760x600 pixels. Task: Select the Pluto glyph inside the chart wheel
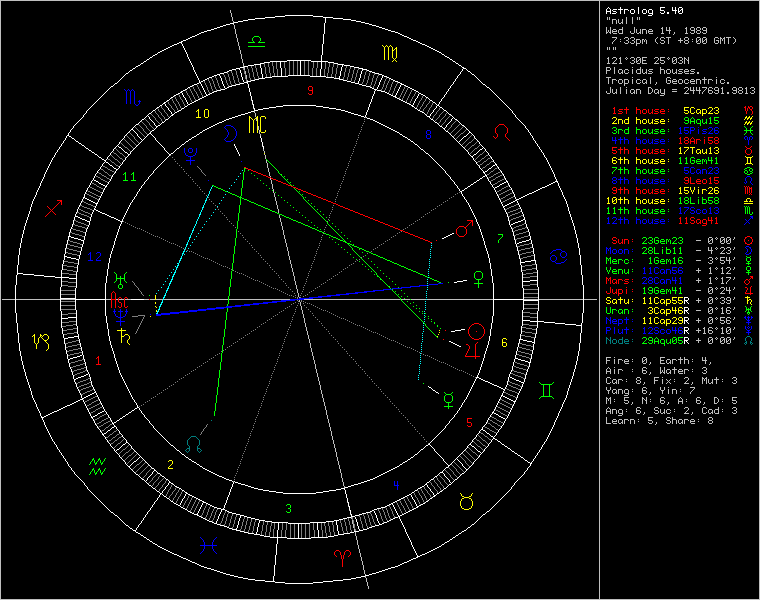tap(189, 155)
